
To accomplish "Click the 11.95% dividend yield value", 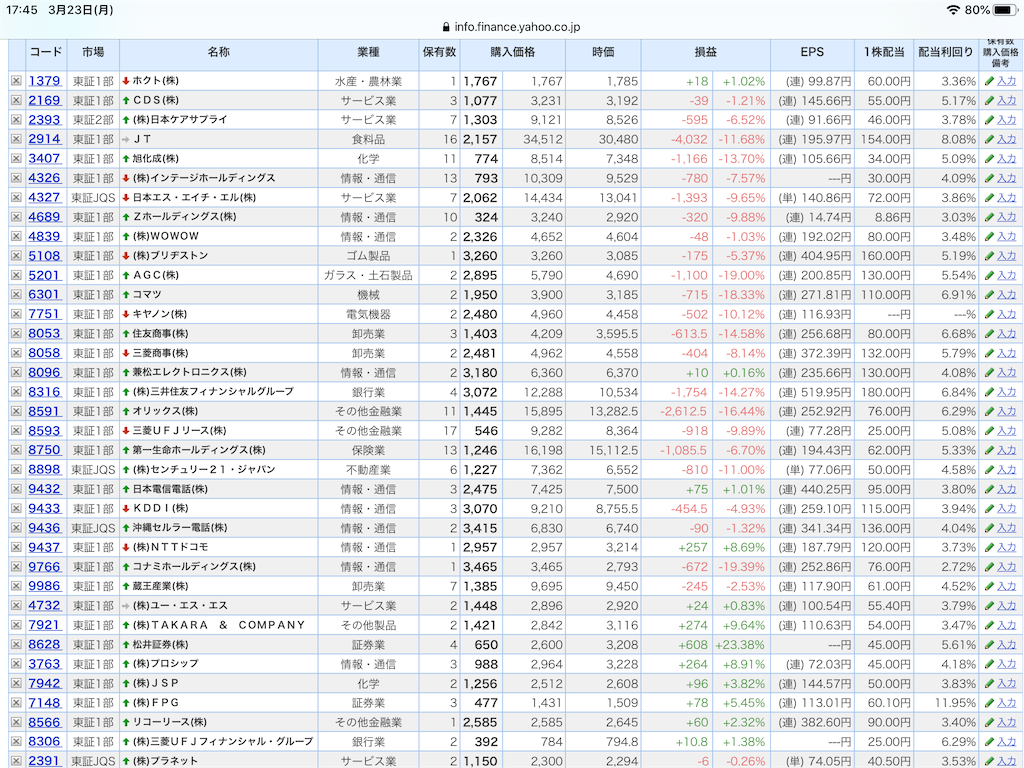I will click(955, 703).
